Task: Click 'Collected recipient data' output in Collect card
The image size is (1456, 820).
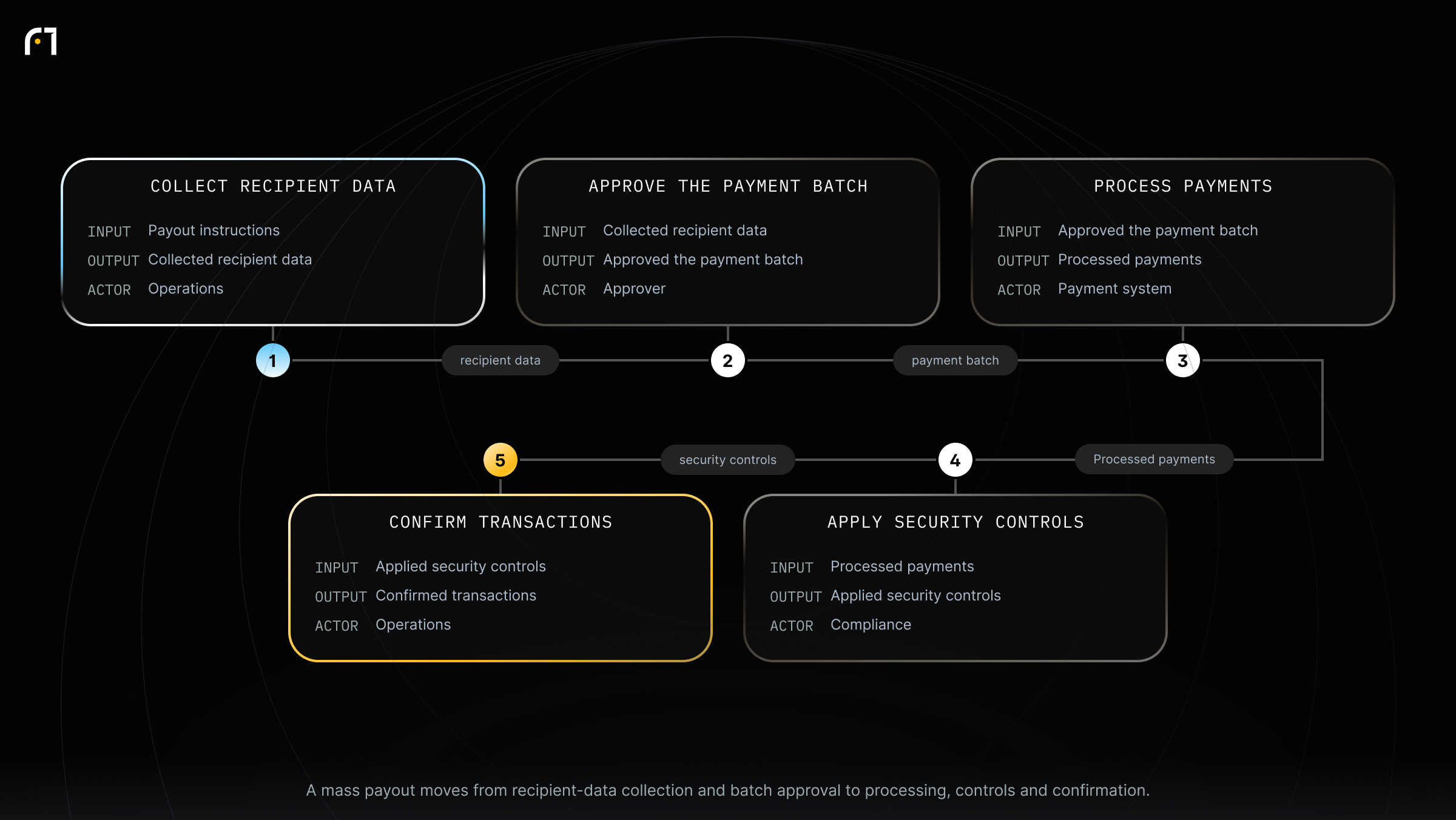Action: [x=230, y=260]
